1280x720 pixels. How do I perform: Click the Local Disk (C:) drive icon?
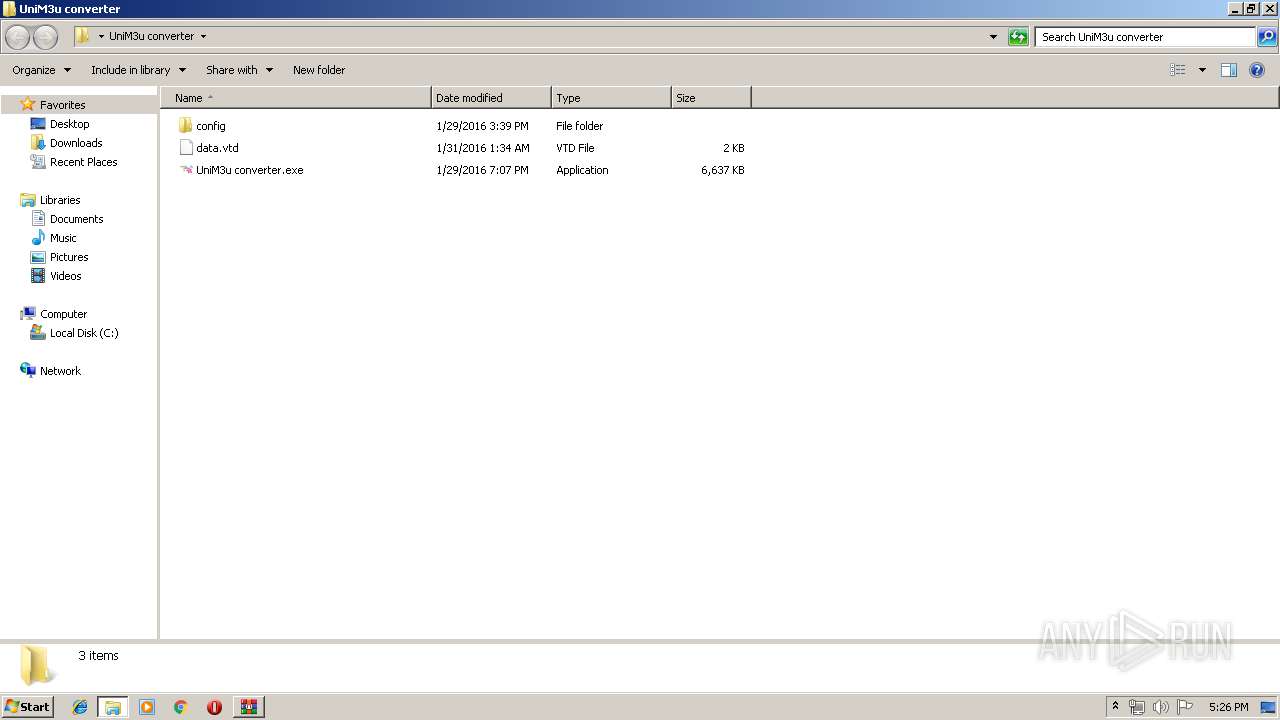click(38, 333)
